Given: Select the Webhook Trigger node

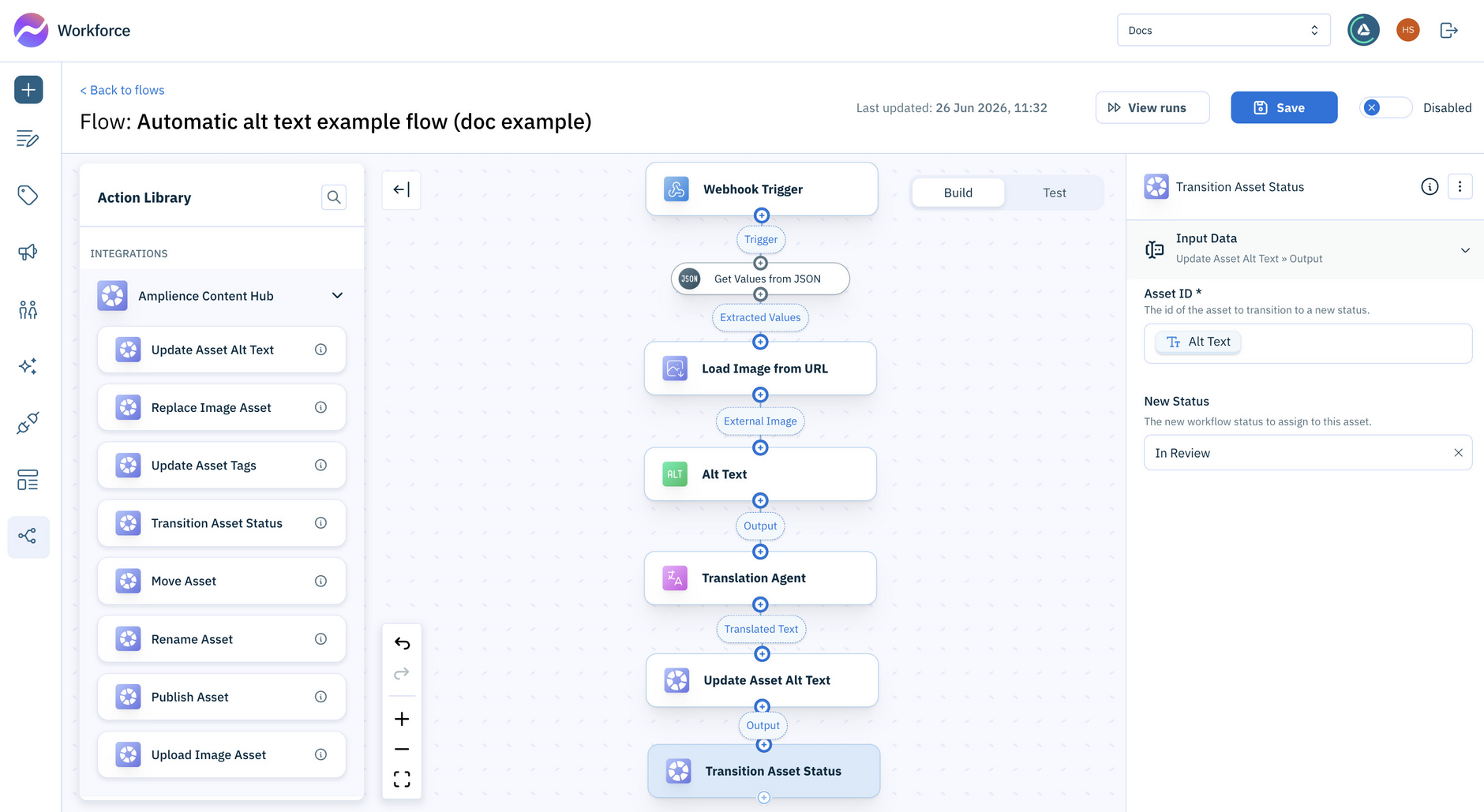Looking at the screenshot, I should [x=762, y=189].
